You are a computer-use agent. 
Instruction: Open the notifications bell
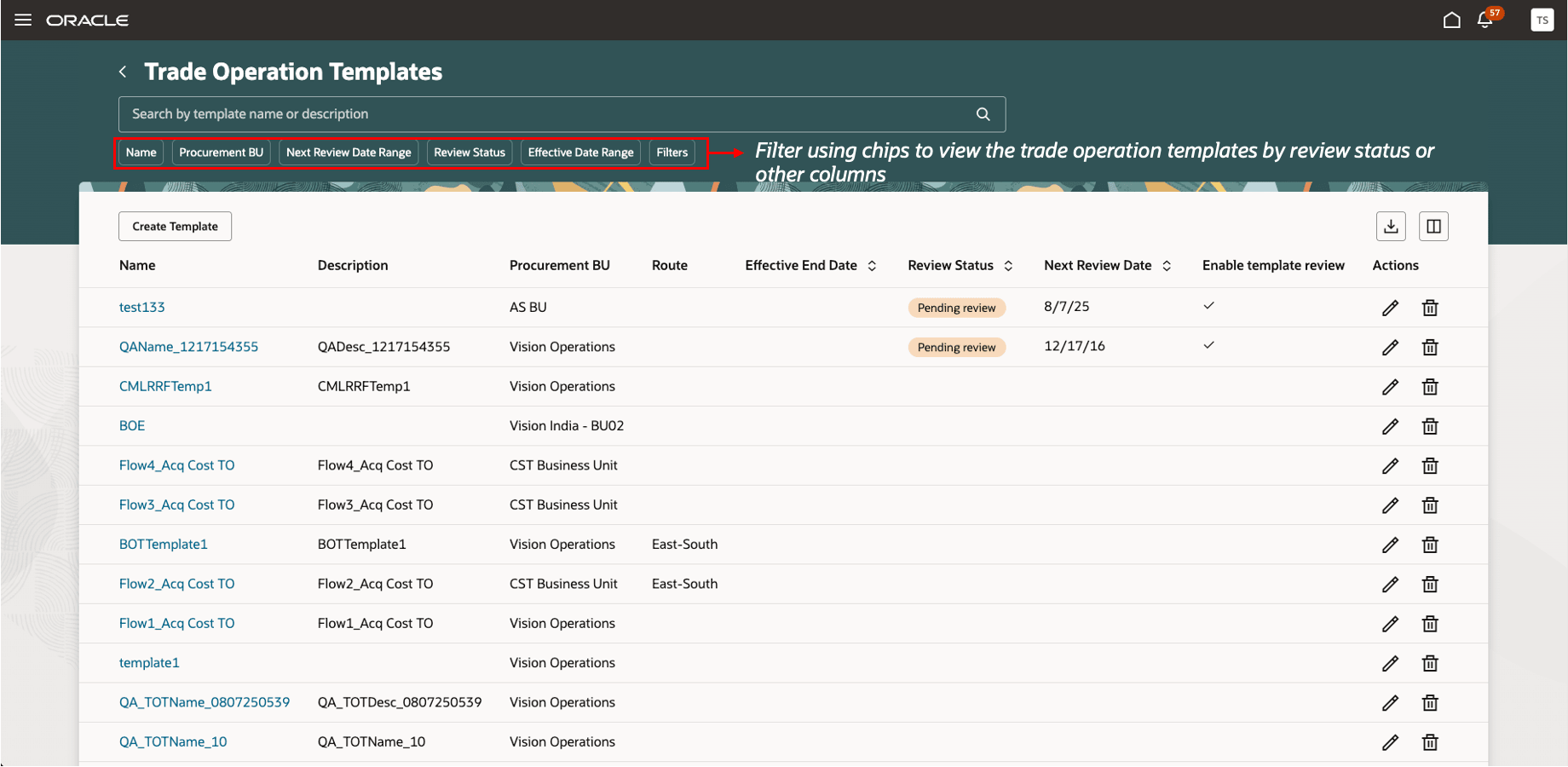1485,20
